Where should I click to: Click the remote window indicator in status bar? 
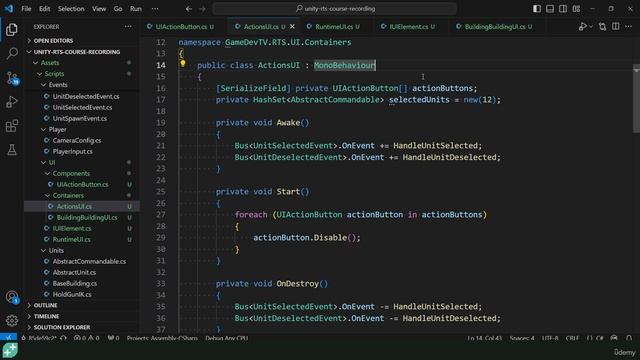(x=8, y=338)
